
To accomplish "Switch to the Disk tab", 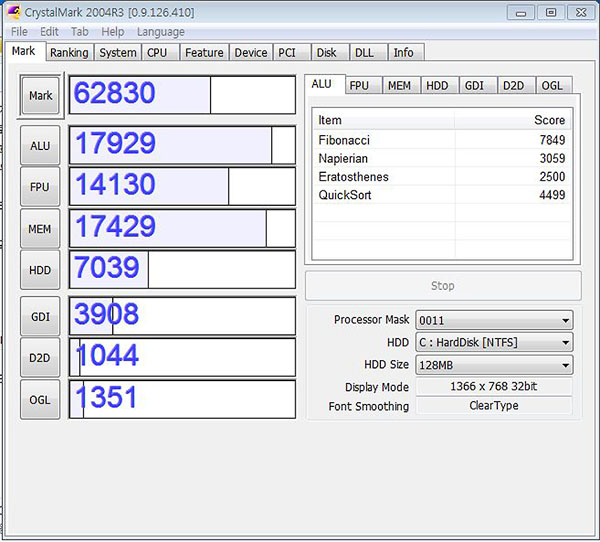I will [330, 52].
